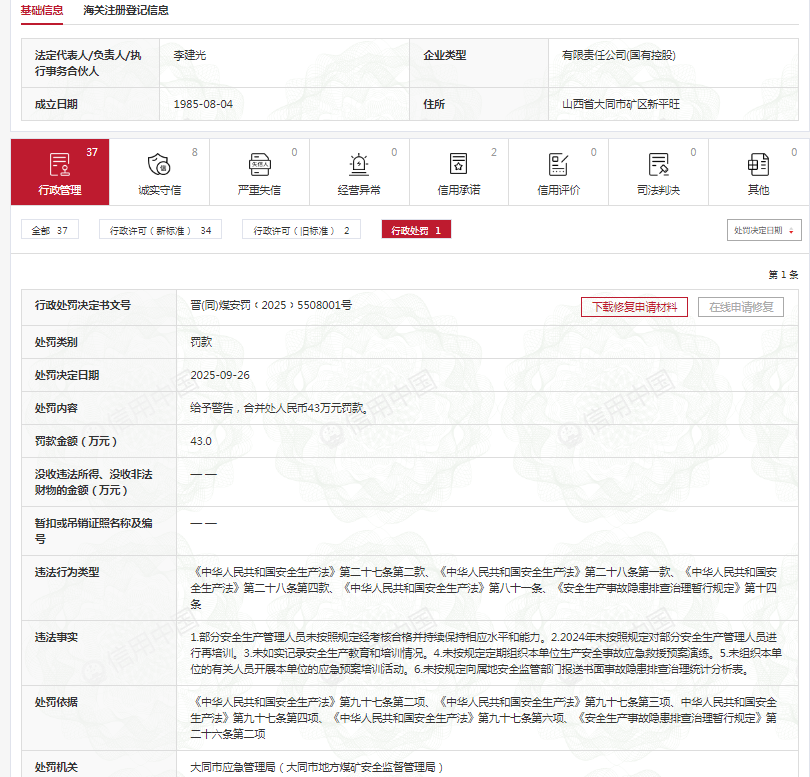The image size is (810, 777).
Task: Select the 信用承诺 certificate icon
Action: [x=458, y=164]
